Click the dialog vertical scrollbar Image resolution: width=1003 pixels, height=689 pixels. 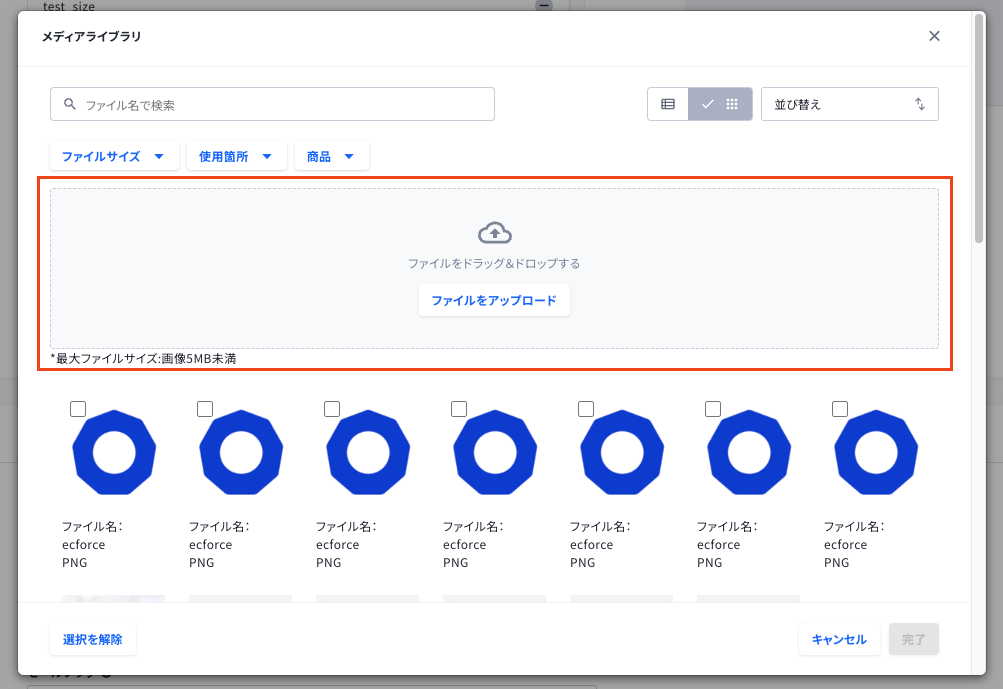pos(979,128)
